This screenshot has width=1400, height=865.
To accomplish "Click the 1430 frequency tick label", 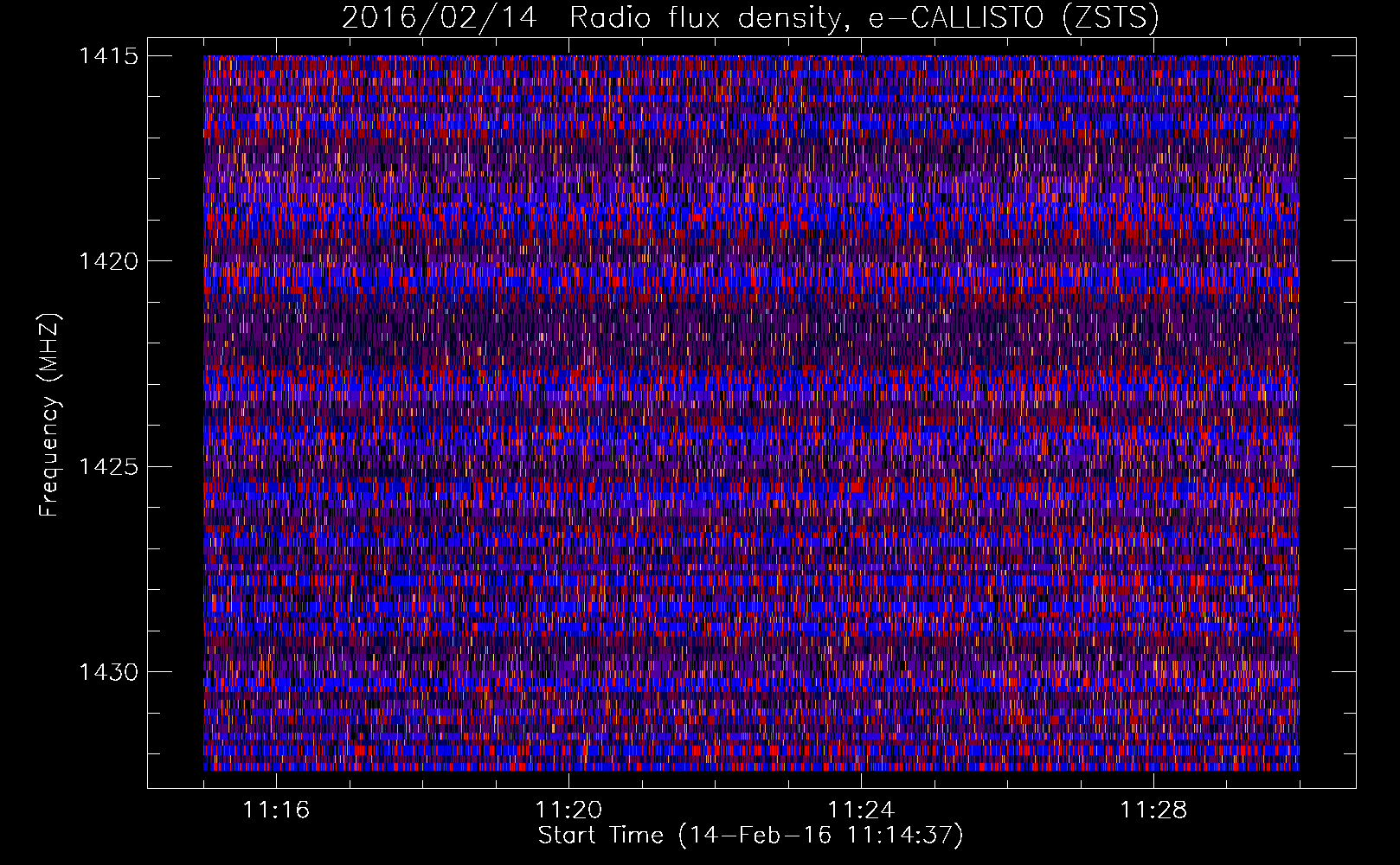I will pos(109,672).
